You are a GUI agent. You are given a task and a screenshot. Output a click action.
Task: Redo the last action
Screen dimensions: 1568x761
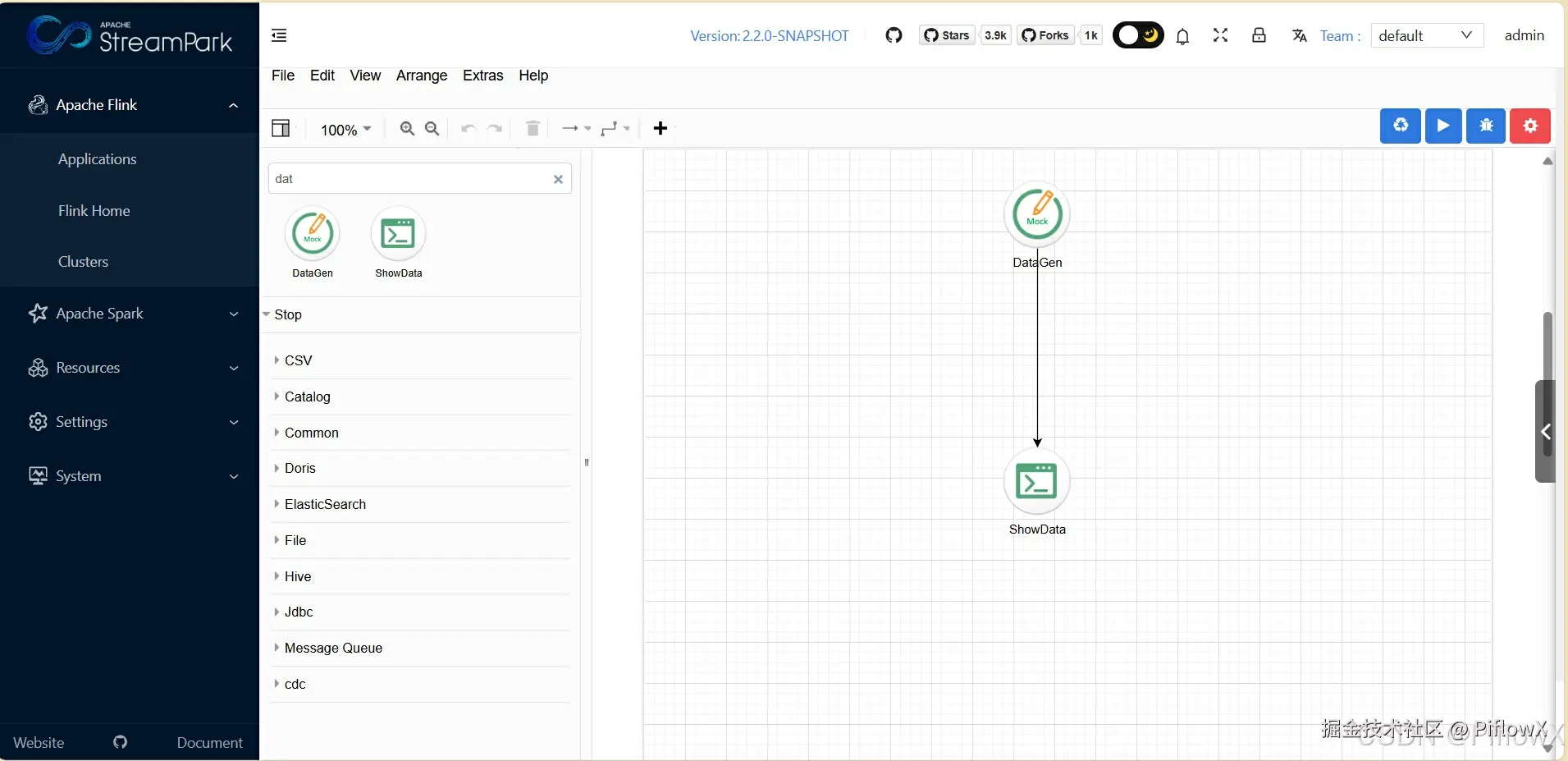pos(495,129)
